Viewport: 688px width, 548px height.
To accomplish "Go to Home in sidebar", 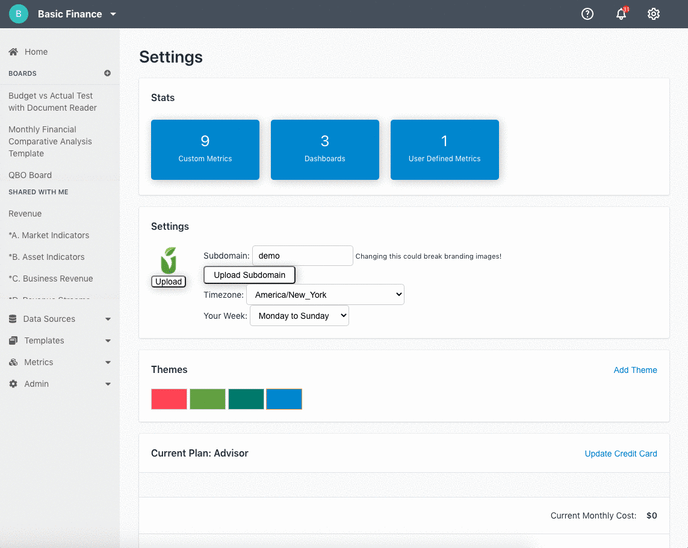I will tap(36, 52).
